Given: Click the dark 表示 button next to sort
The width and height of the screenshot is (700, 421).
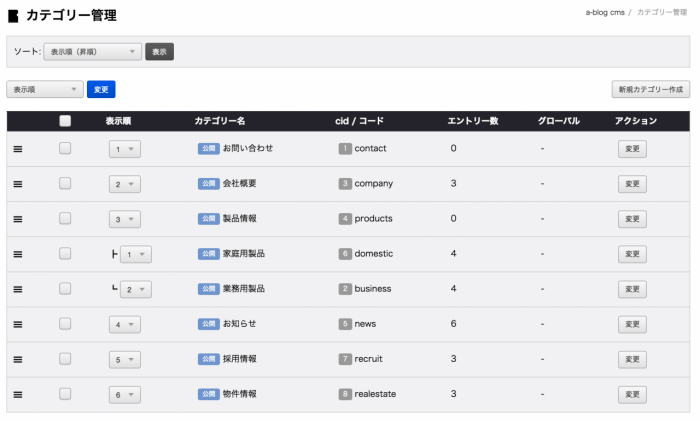Looking at the screenshot, I should pyautogui.click(x=159, y=52).
